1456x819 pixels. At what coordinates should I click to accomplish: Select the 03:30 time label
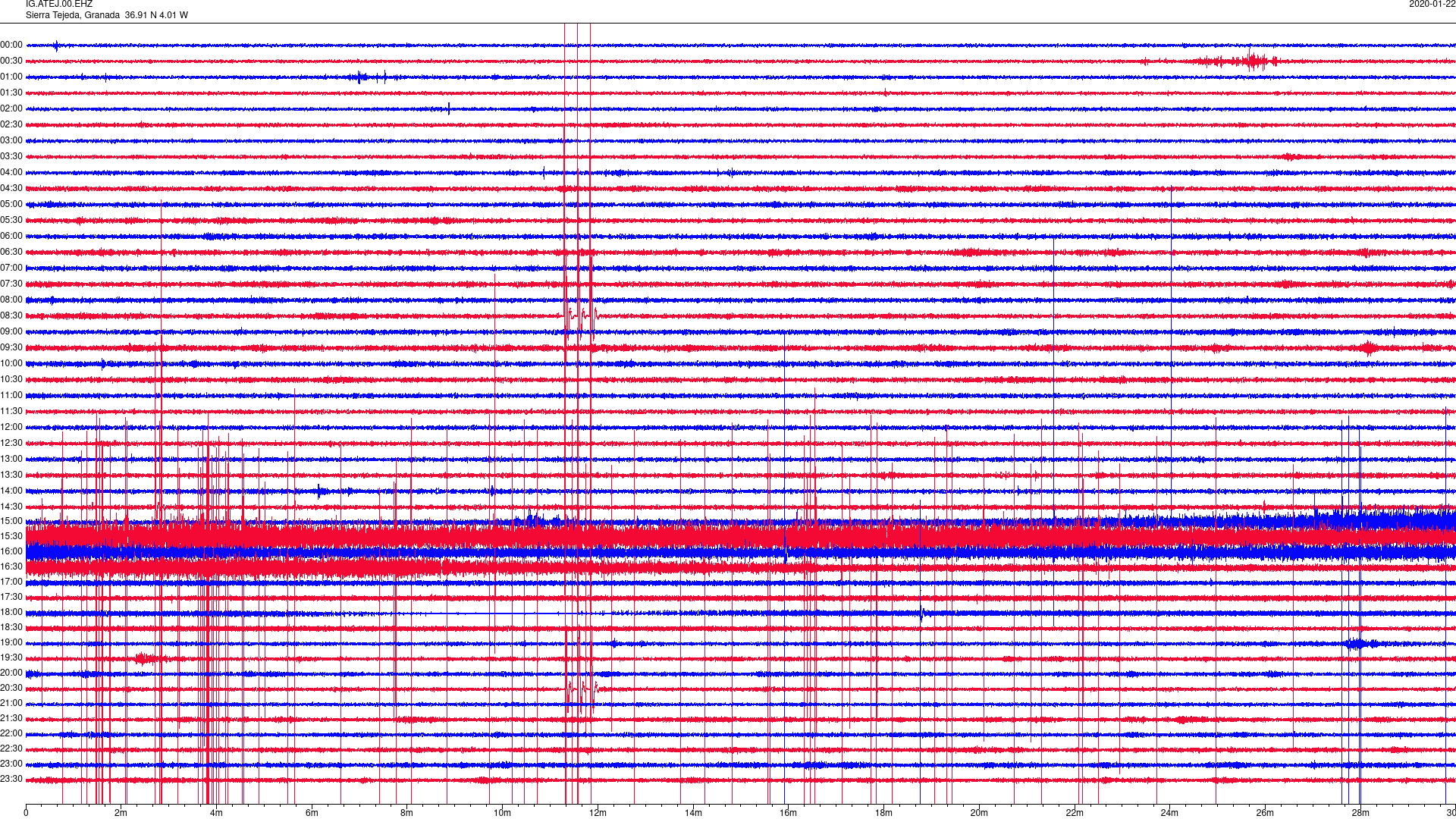[x=11, y=156]
